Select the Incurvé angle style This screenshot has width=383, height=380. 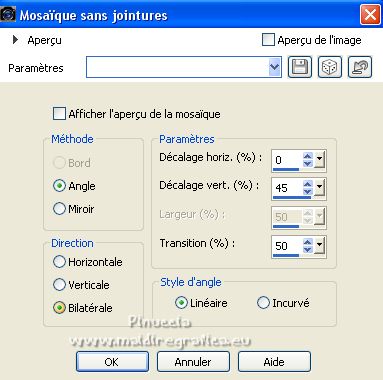pos(263,303)
